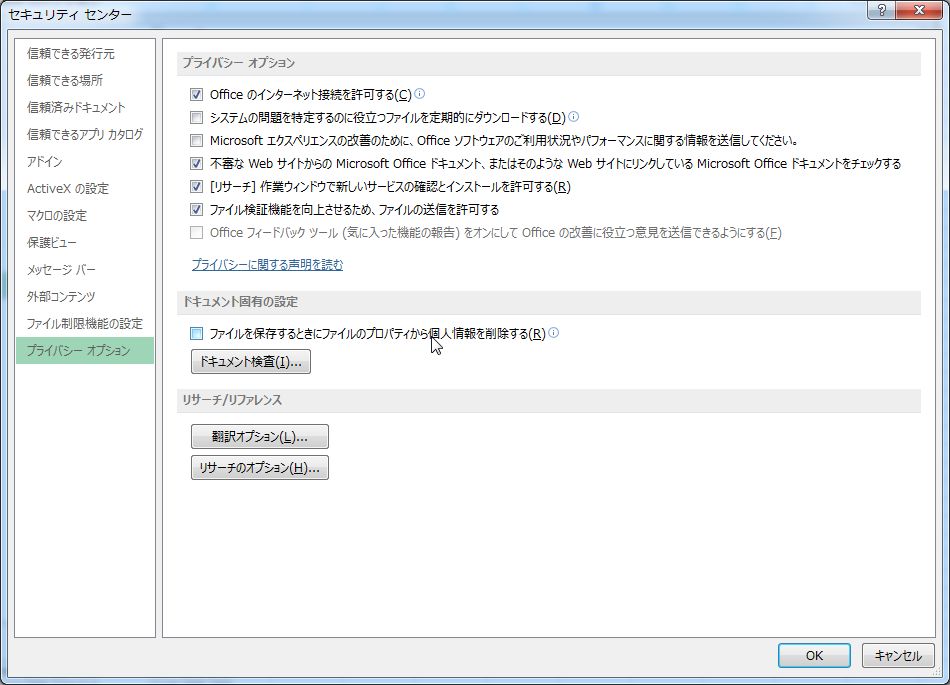The height and width of the screenshot is (685, 950).
Task: Open プライバシーに関する声明を読む link
Action: coord(267,265)
